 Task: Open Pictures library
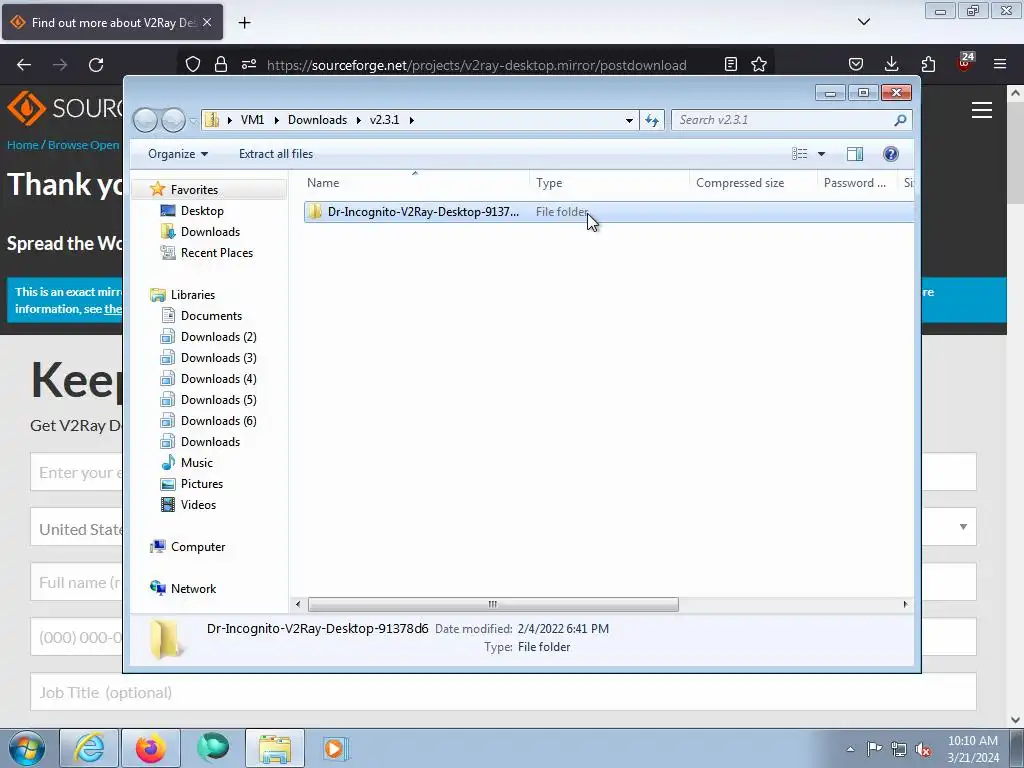(x=202, y=484)
